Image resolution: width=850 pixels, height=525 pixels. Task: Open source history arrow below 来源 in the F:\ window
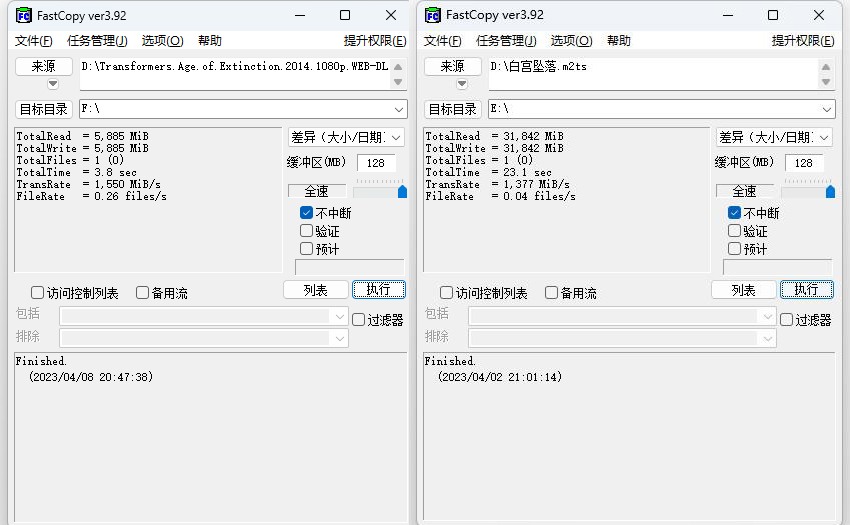click(x=52, y=84)
